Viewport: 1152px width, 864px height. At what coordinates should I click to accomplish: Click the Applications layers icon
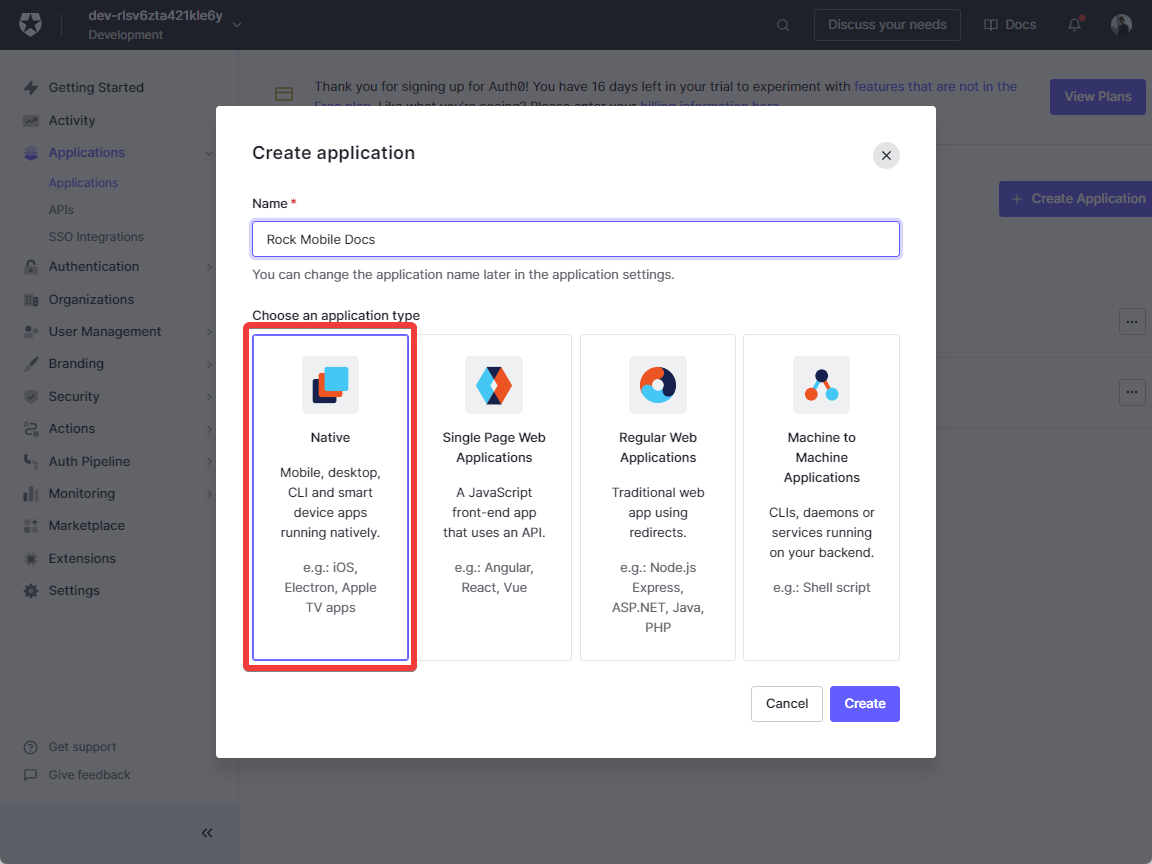[31, 153]
